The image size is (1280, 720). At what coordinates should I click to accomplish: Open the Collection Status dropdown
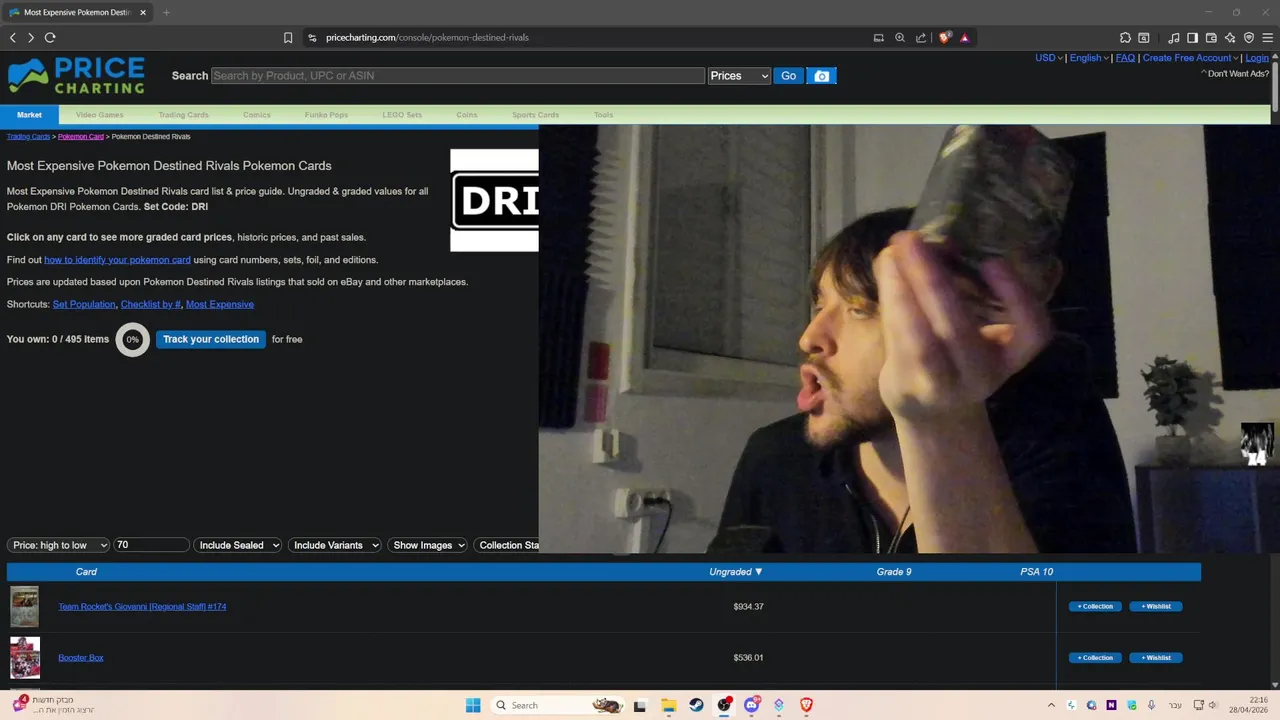point(507,545)
